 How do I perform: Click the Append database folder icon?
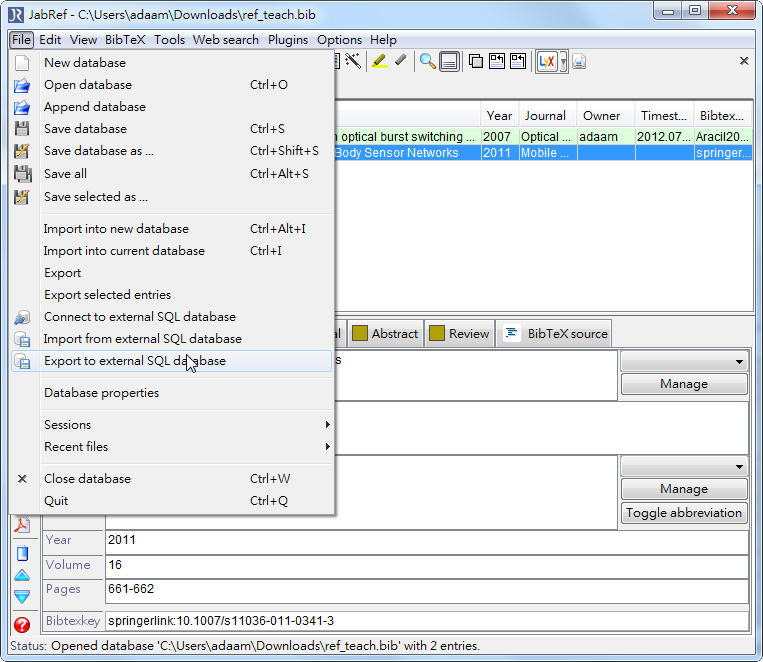pos(22,107)
